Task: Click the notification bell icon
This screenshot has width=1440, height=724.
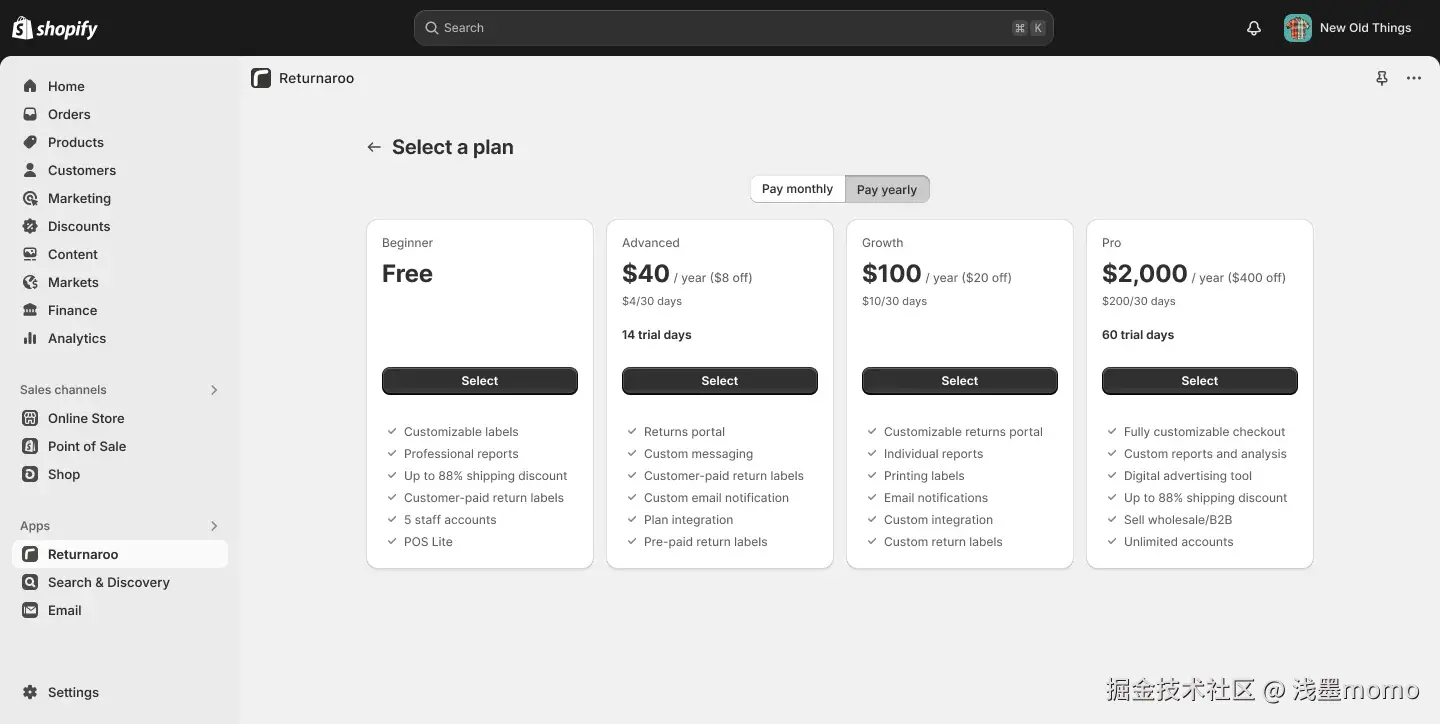Action: click(x=1254, y=28)
